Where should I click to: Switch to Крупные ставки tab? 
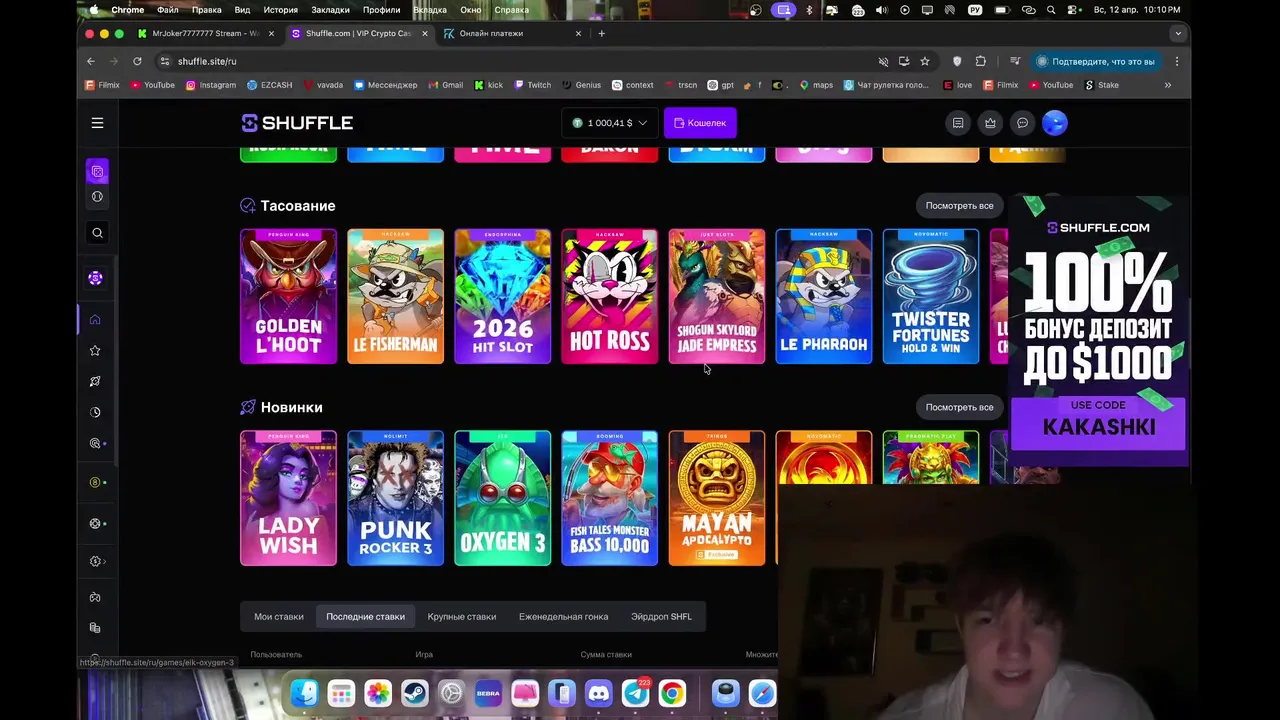[462, 617]
